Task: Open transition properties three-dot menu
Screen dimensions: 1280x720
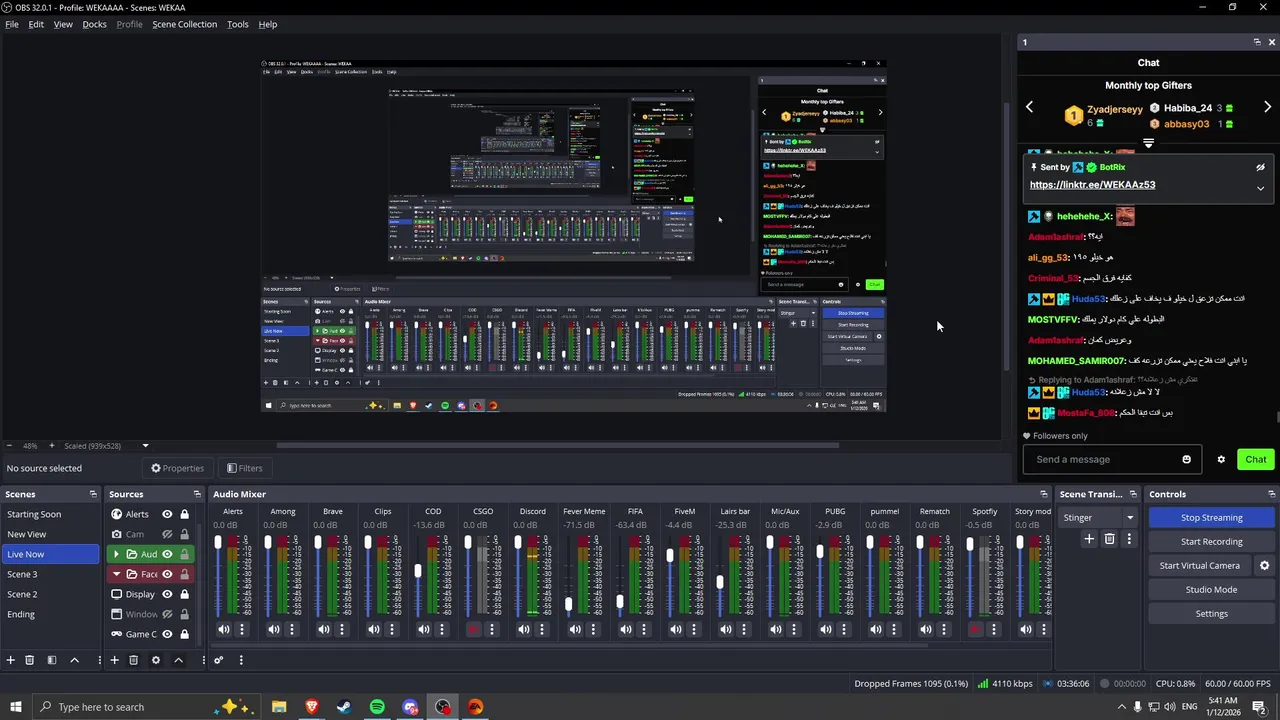Action: click(x=1129, y=539)
